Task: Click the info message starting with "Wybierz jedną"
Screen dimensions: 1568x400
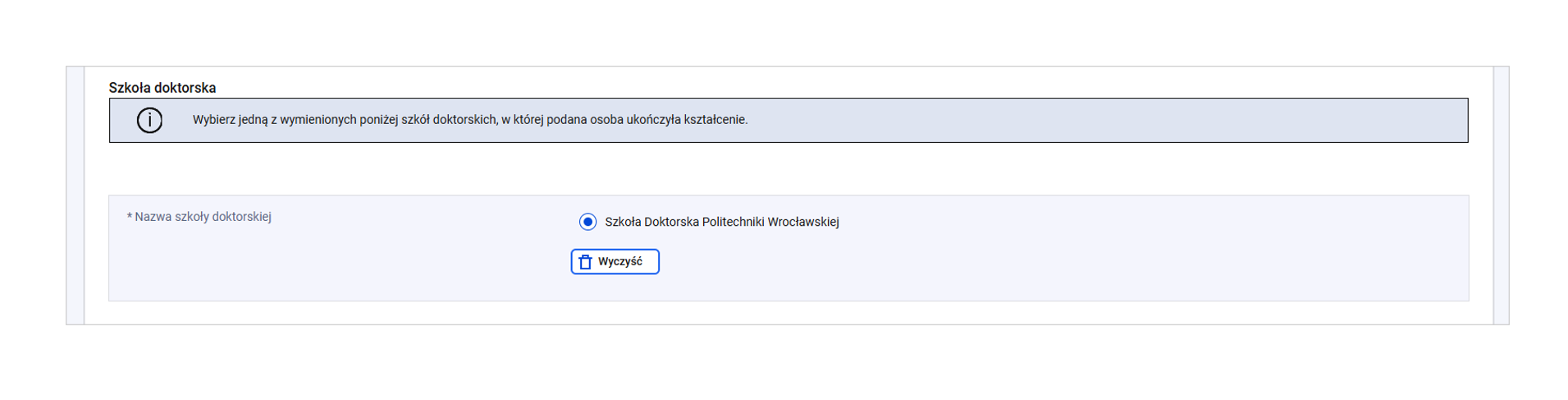Action: [469, 120]
